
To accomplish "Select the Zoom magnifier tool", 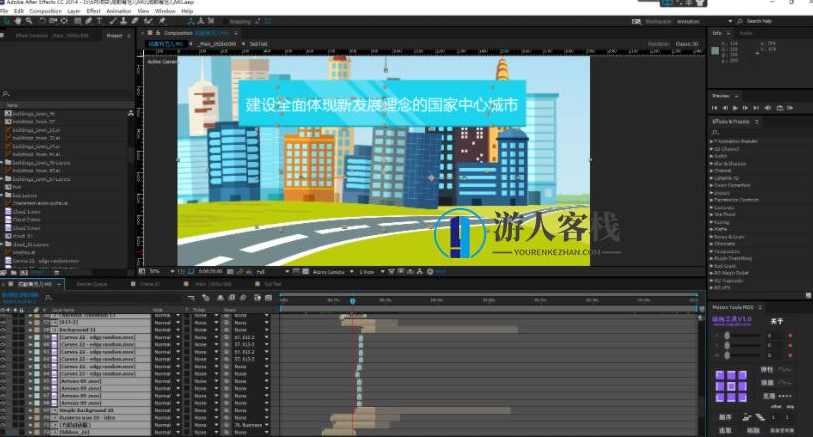I will [29, 21].
